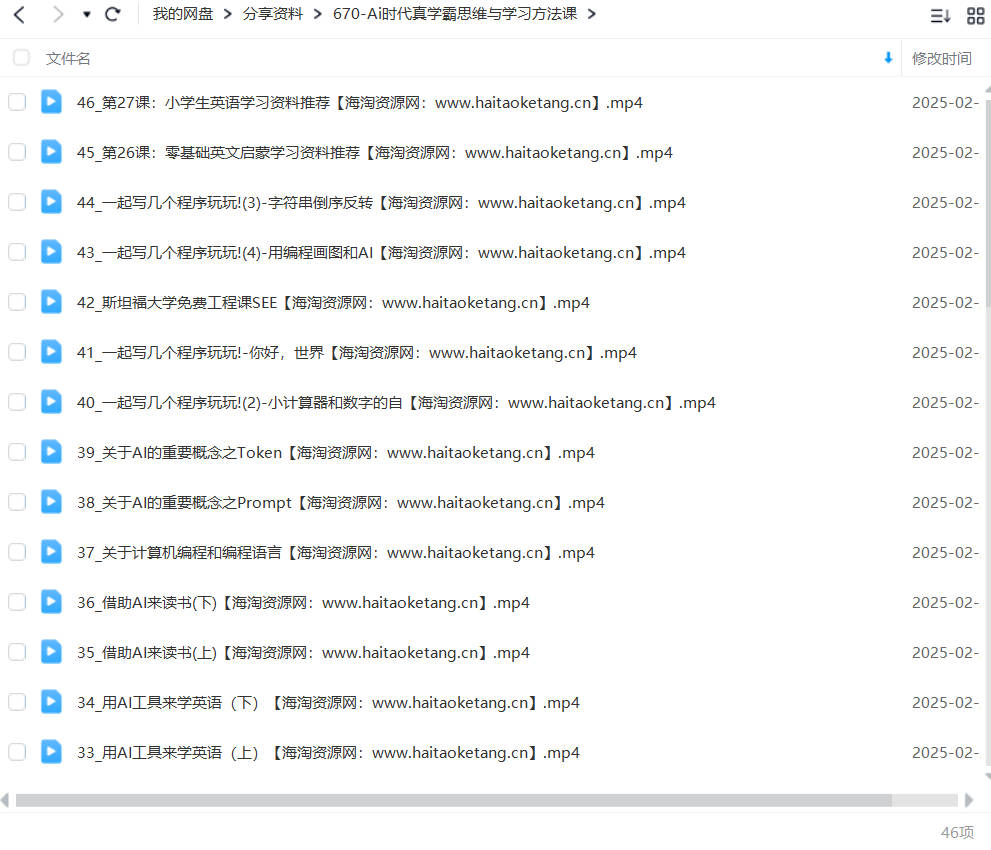Expand chevron after 分享资料 breadcrumb
Screen dimensions: 991x850
tap(318, 14)
